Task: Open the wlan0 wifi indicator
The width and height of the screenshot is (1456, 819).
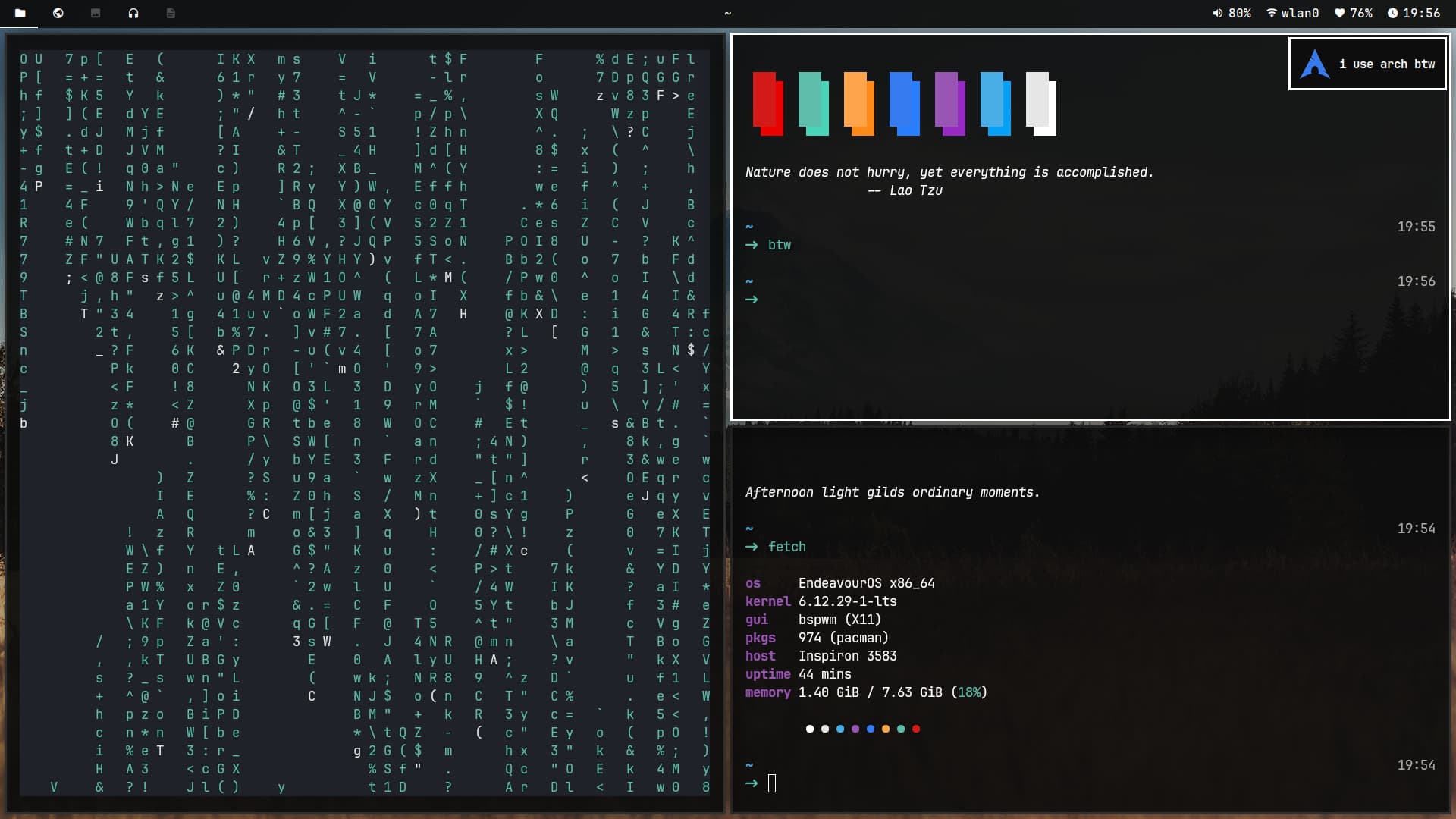Action: pos(1292,13)
